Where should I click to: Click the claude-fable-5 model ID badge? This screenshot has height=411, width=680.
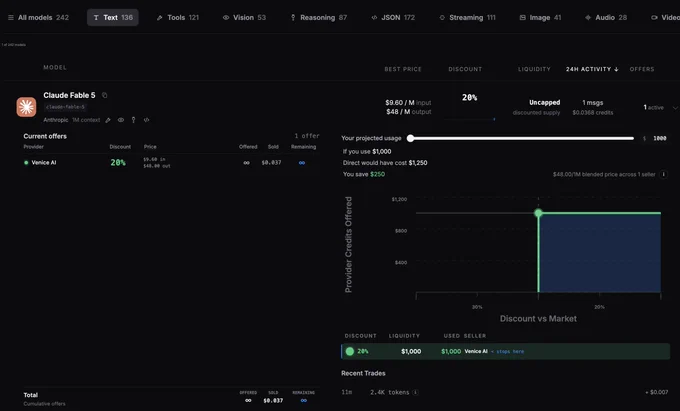[65, 107]
